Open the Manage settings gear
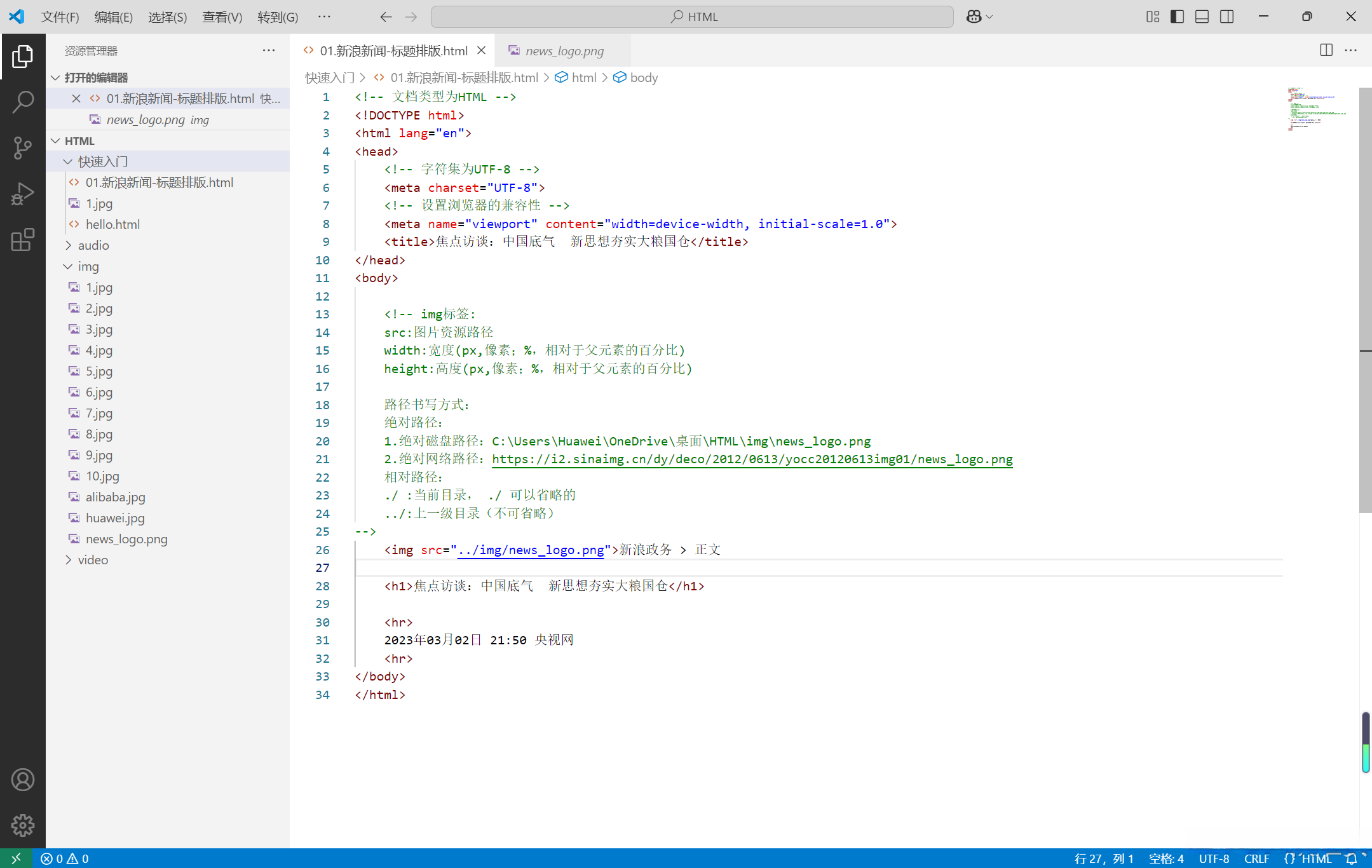Screen dimensions: 1372x868 (23, 825)
